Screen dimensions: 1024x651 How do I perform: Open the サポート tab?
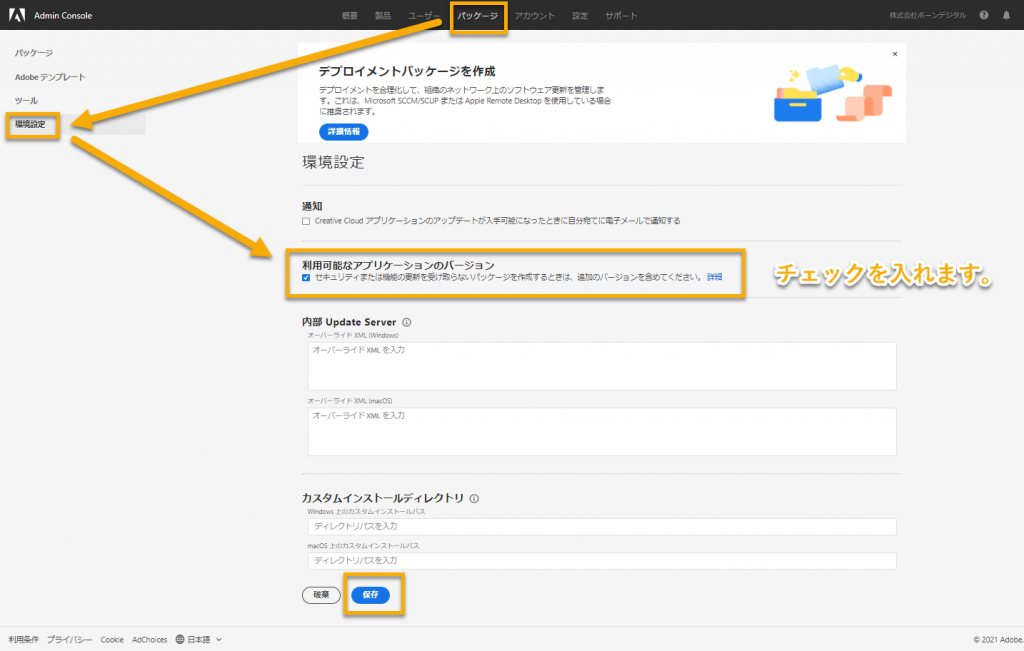(x=620, y=16)
